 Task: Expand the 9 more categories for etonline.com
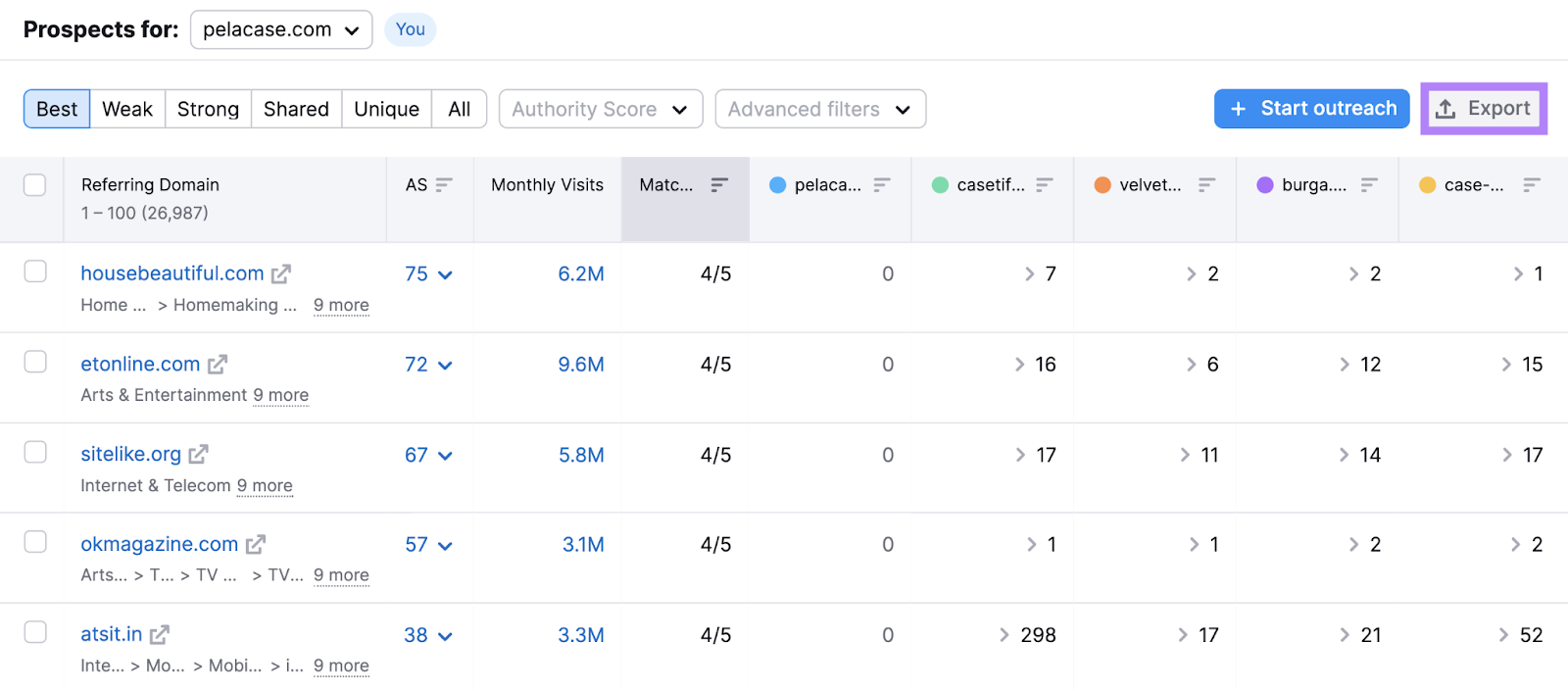coord(280,396)
